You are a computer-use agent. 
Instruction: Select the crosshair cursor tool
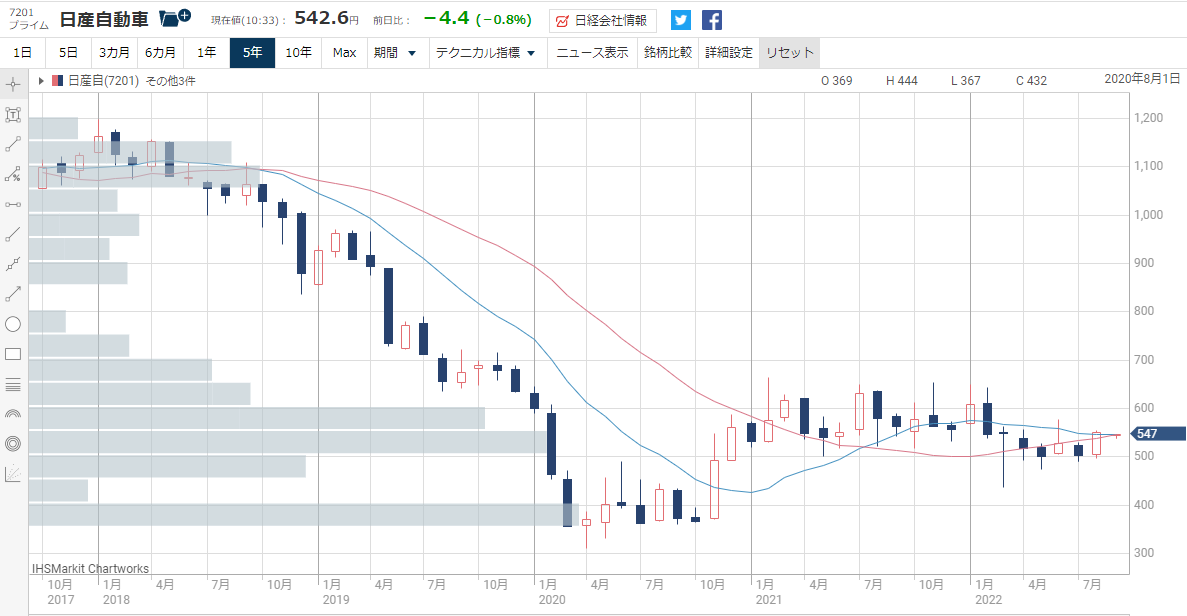point(13,84)
